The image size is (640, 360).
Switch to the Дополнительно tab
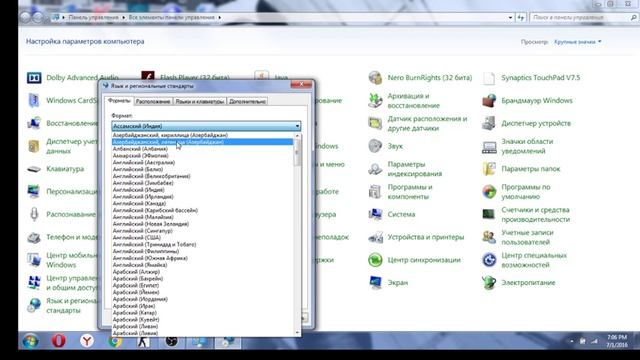pyautogui.click(x=247, y=101)
